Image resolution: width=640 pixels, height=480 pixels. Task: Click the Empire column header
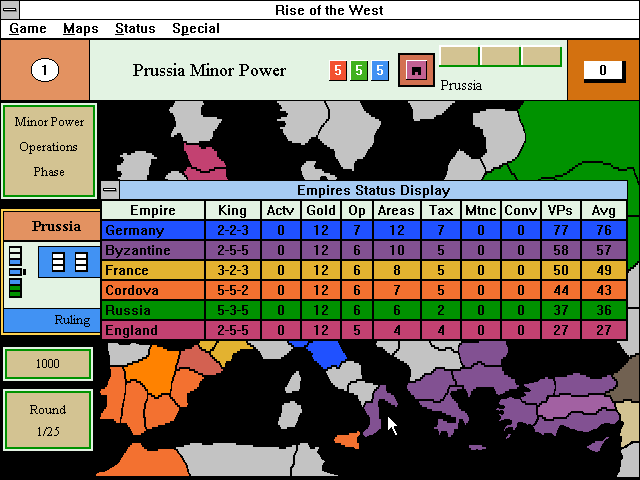(153, 210)
